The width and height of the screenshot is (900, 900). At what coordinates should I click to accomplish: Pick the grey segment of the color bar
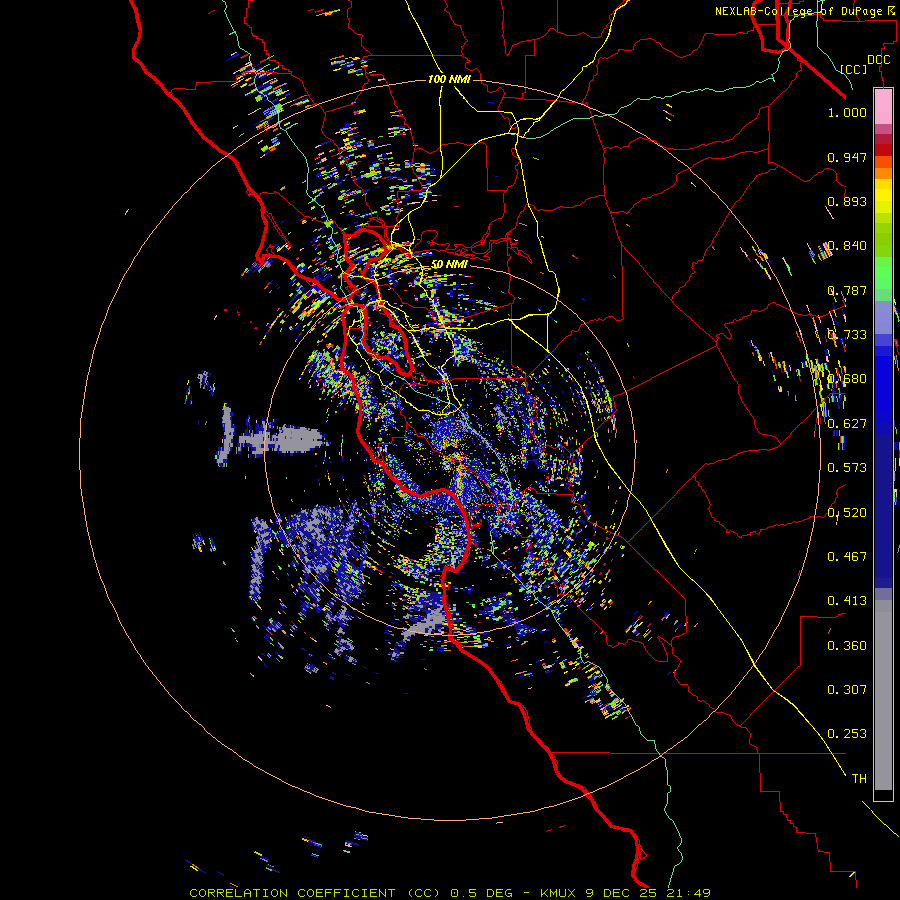(x=883, y=695)
